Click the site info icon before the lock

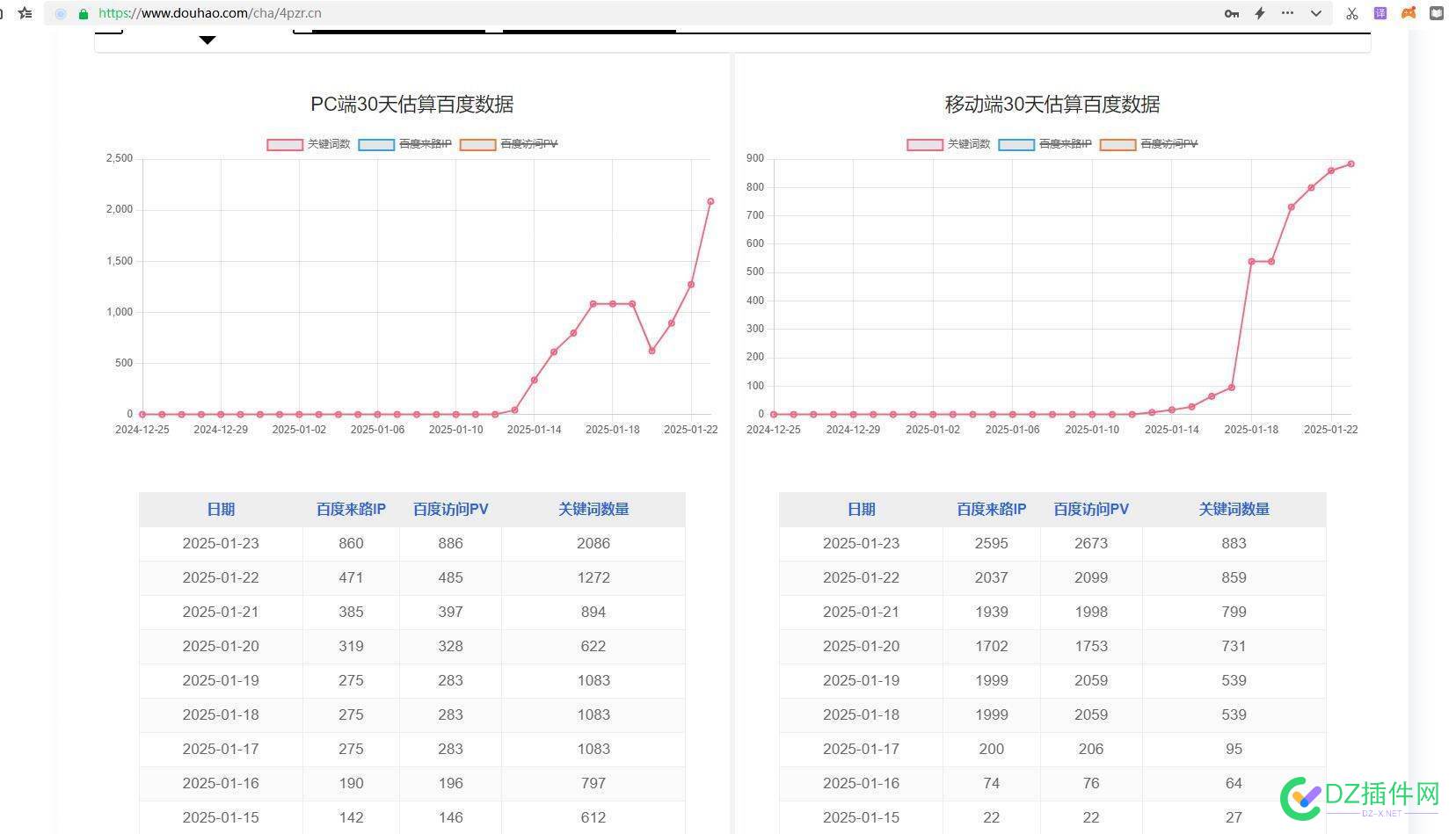61,14
